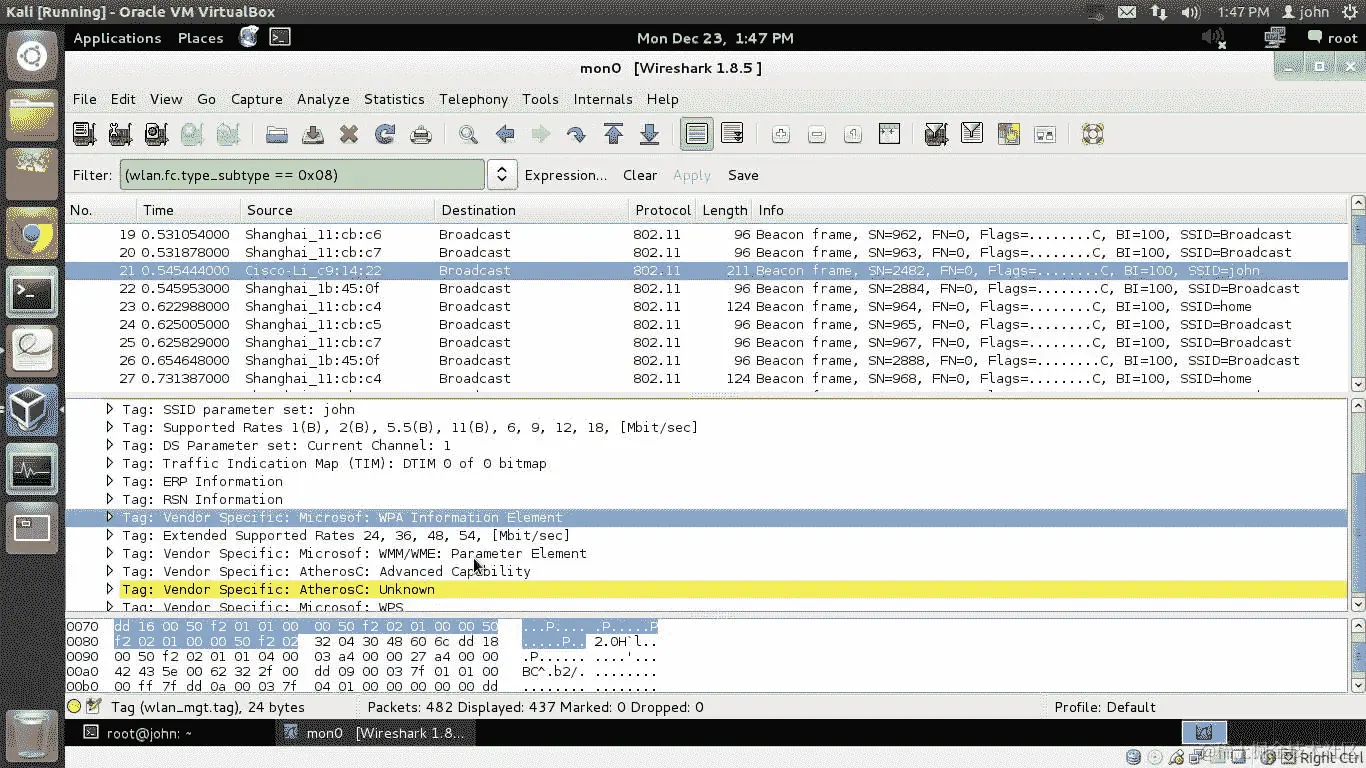The width and height of the screenshot is (1366, 768).
Task: Expand the WMM/WME Parameter Element tag
Action: click(x=110, y=553)
